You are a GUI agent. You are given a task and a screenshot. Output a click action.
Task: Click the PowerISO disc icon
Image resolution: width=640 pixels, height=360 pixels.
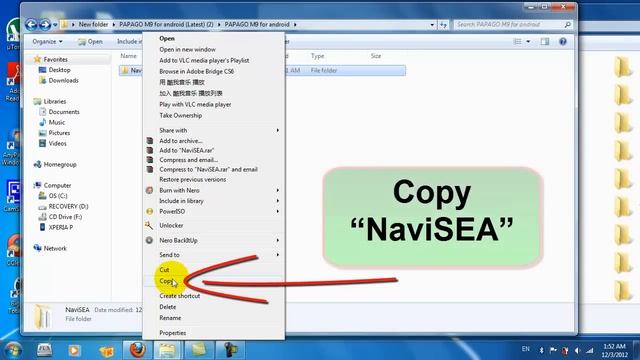[x=150, y=211]
